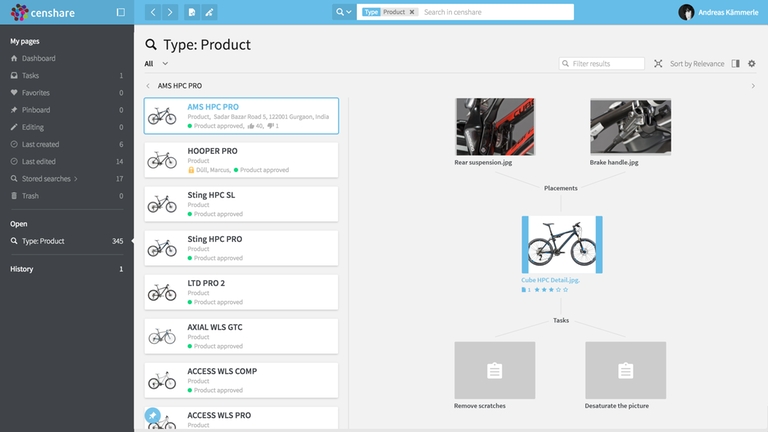
Task: Remove the Product type filter chip
Action: tap(411, 12)
